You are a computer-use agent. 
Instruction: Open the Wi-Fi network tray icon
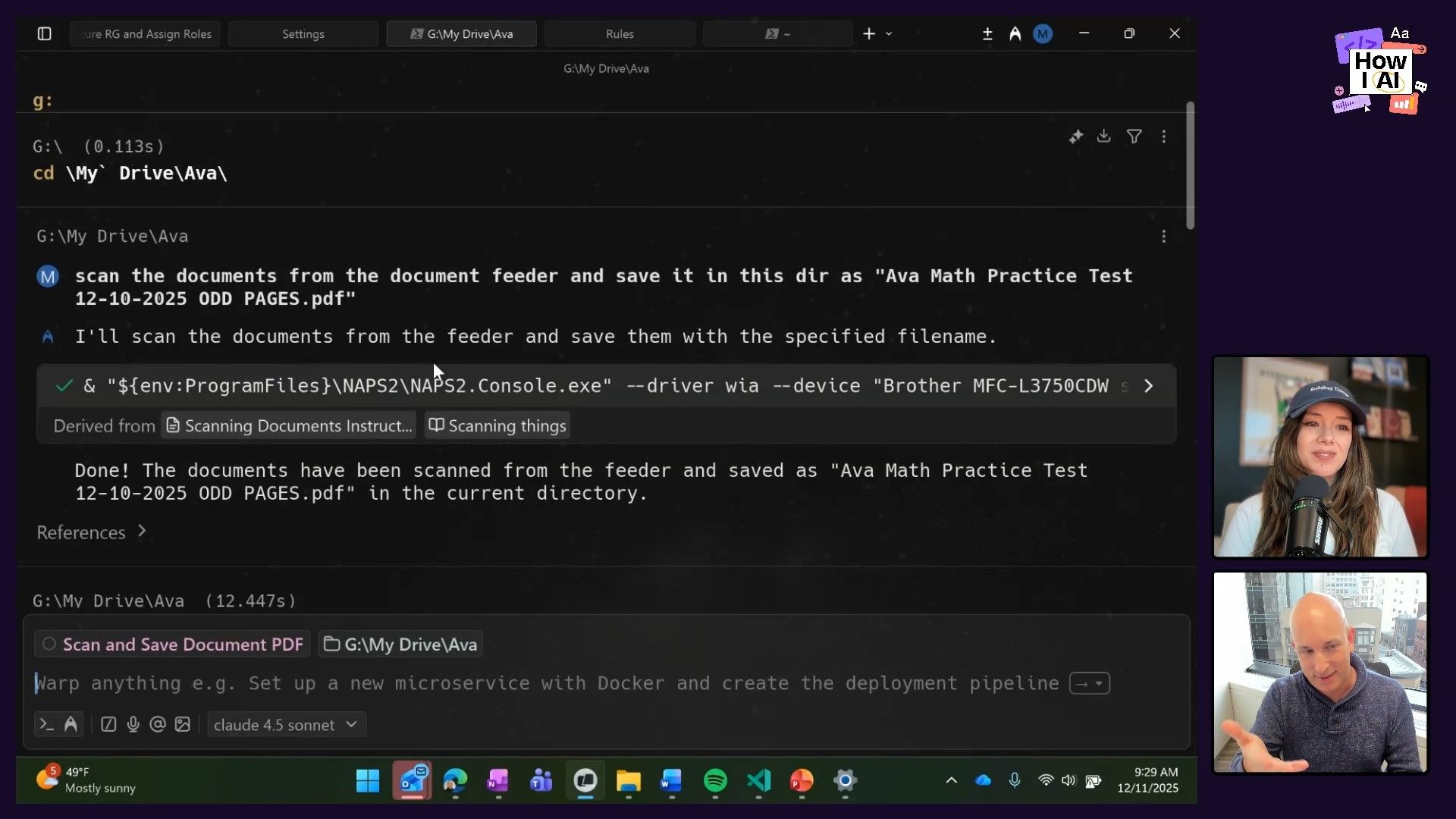pos(1046,780)
